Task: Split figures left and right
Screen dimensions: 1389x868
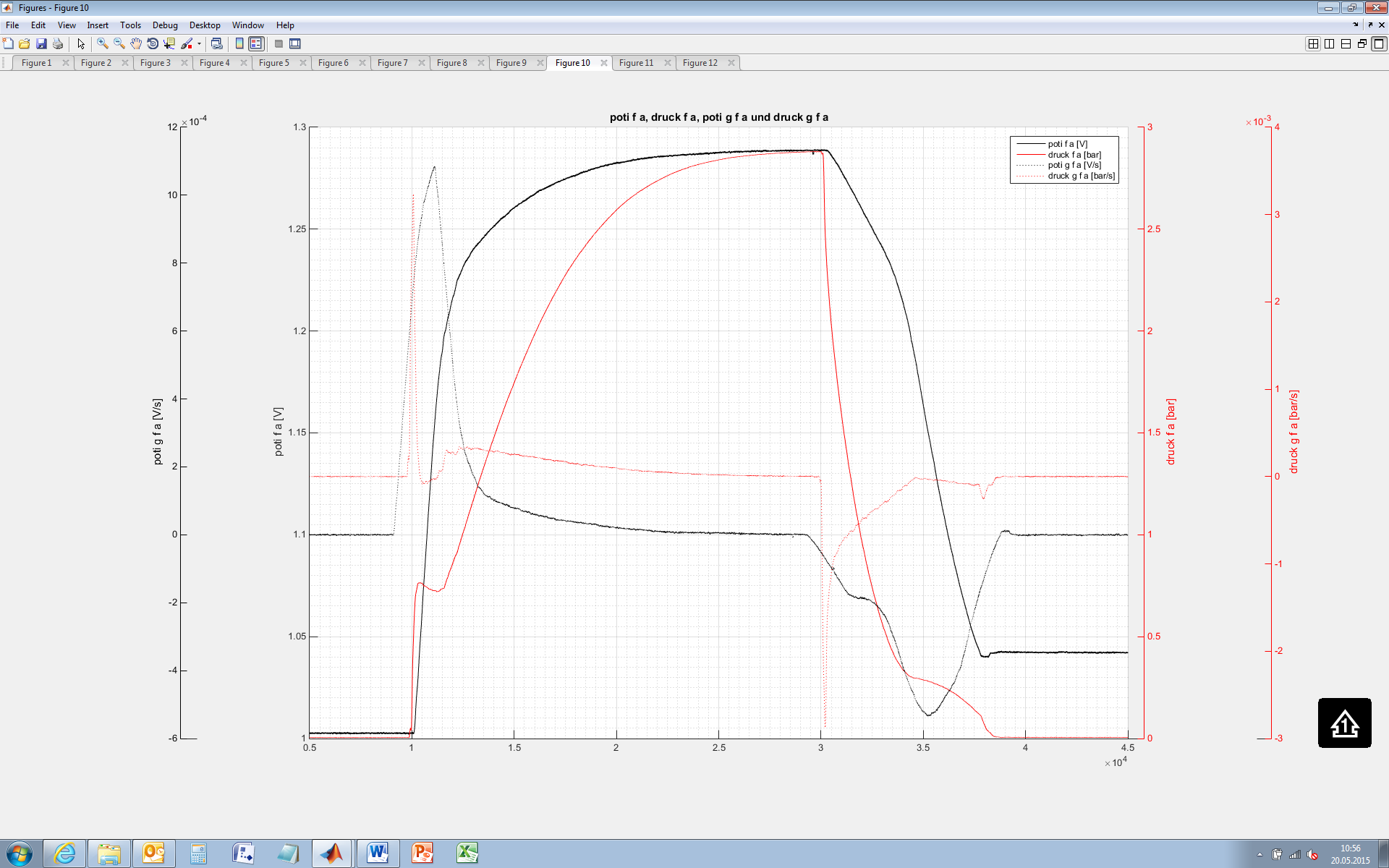Action: pos(1330,43)
